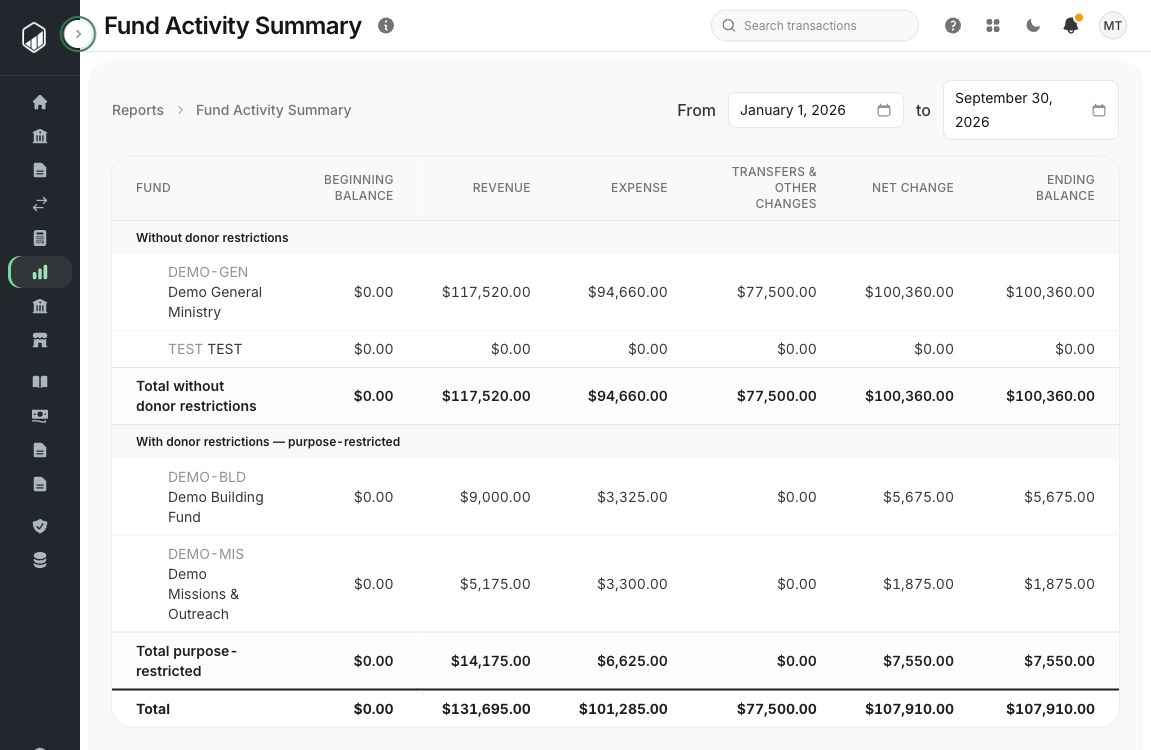Click Total purpose-restricted revenue $14,175.00
Viewport: 1151px width, 750px height.
(x=490, y=661)
